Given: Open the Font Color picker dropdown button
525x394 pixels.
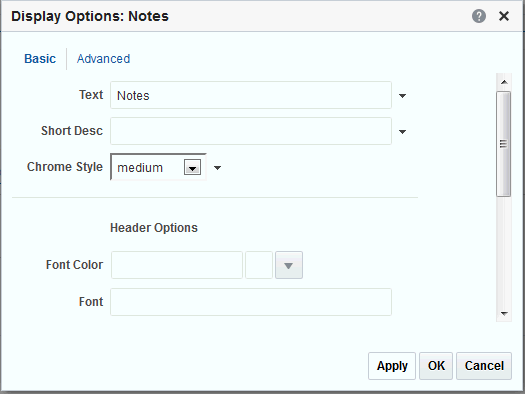Looking at the screenshot, I should click(x=289, y=265).
